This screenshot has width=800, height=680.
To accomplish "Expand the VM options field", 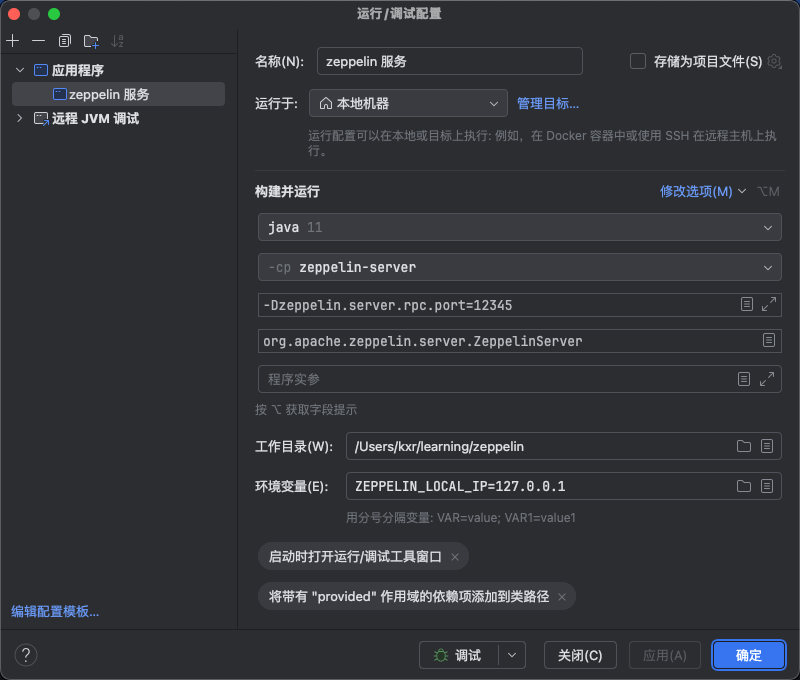I will pyautogui.click(x=769, y=305).
